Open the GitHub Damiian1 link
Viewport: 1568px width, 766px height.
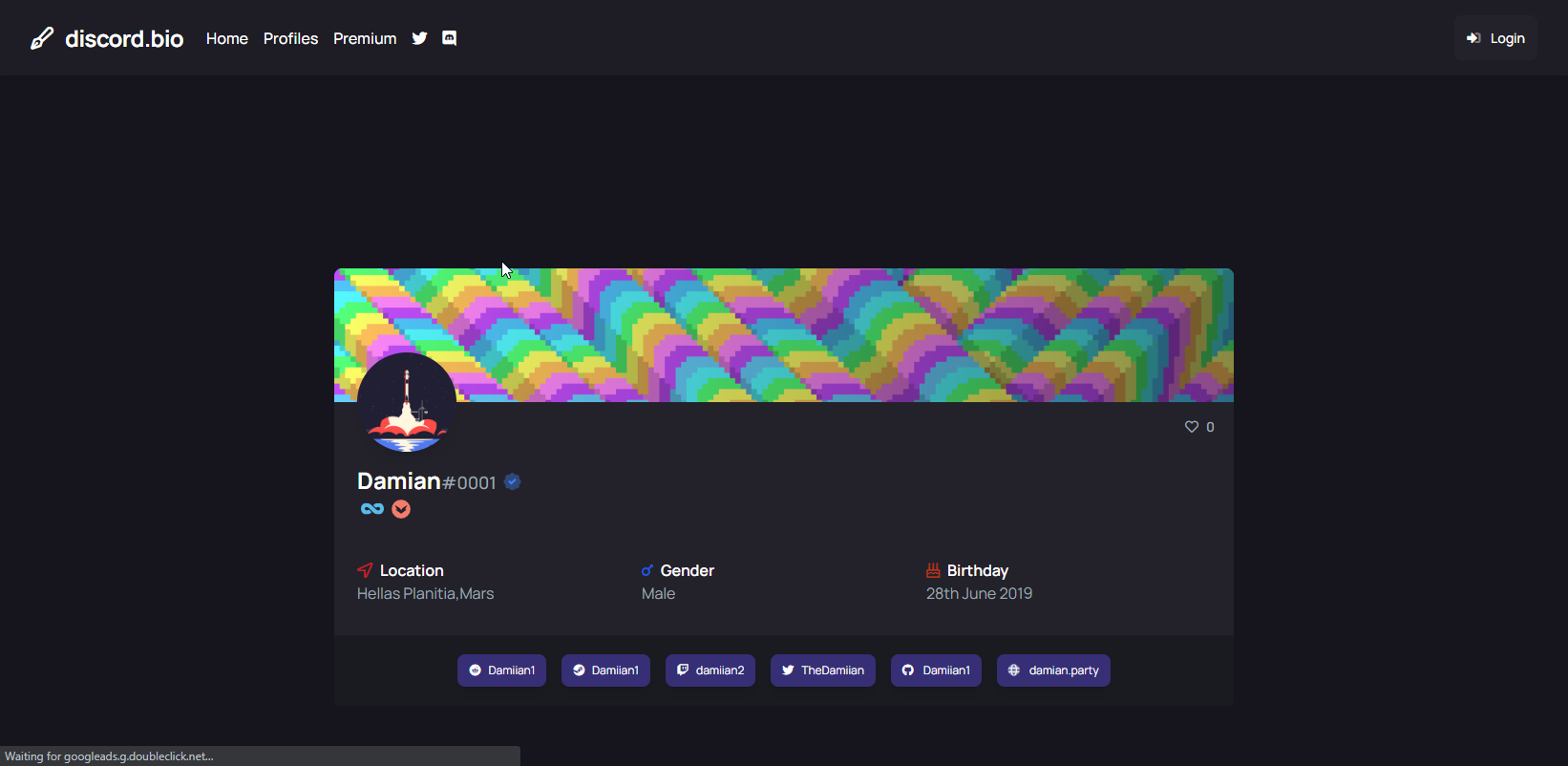[936, 670]
